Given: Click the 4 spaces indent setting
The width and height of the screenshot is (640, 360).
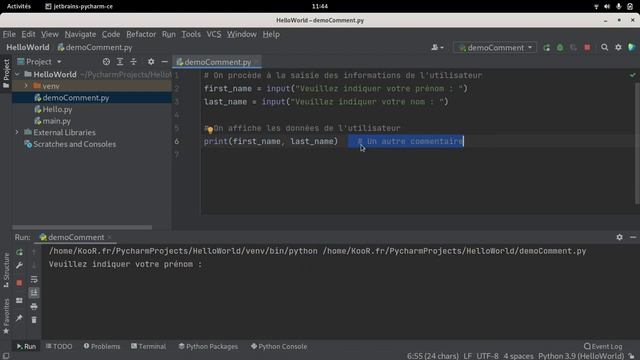Looking at the screenshot, I should pos(518,356).
